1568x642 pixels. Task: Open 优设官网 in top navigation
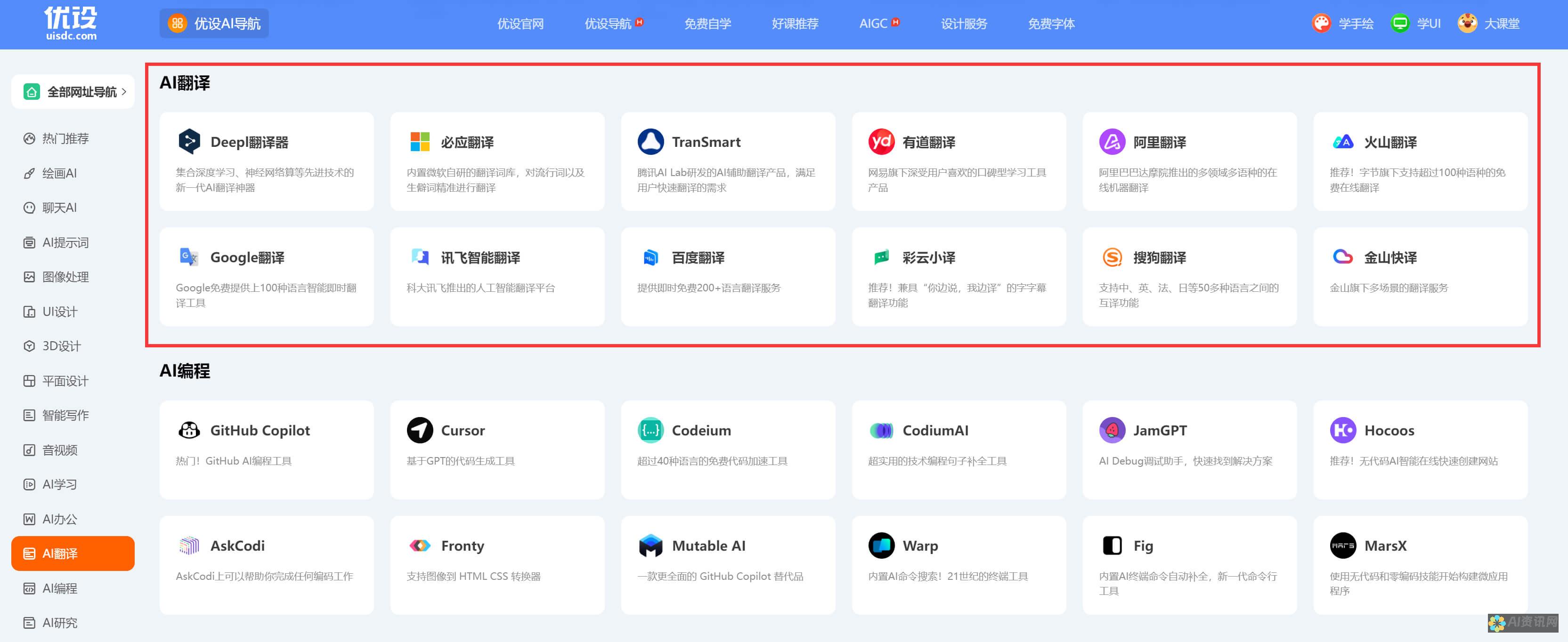click(x=520, y=23)
